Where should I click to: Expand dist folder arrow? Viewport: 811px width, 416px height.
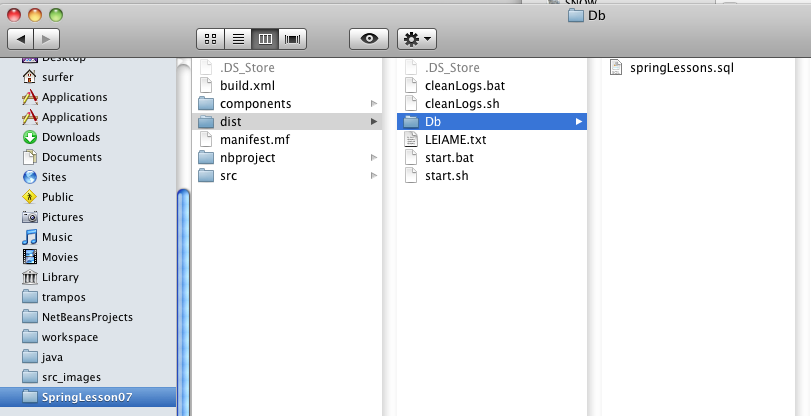(373, 122)
